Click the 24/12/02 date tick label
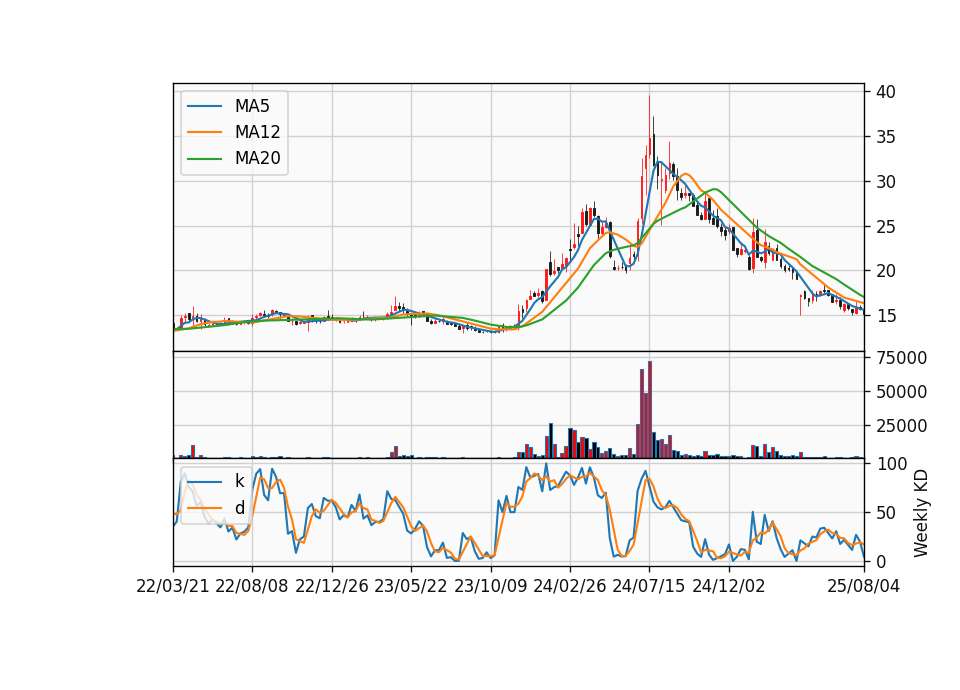 tap(729, 586)
